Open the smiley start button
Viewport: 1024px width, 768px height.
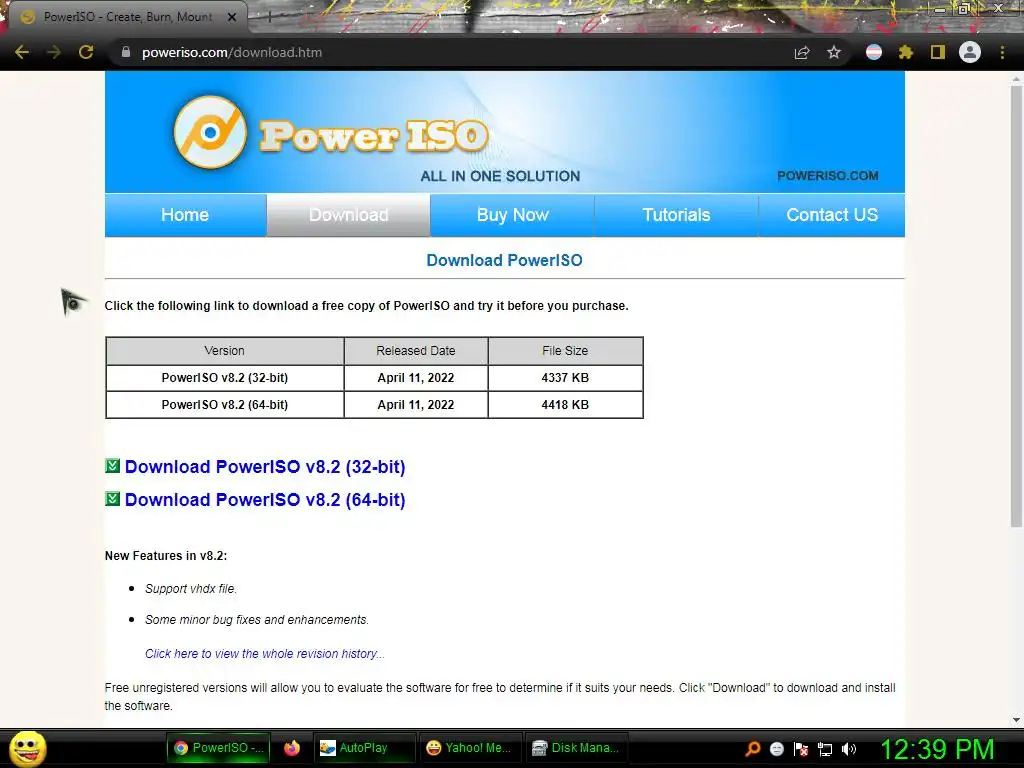(27, 748)
